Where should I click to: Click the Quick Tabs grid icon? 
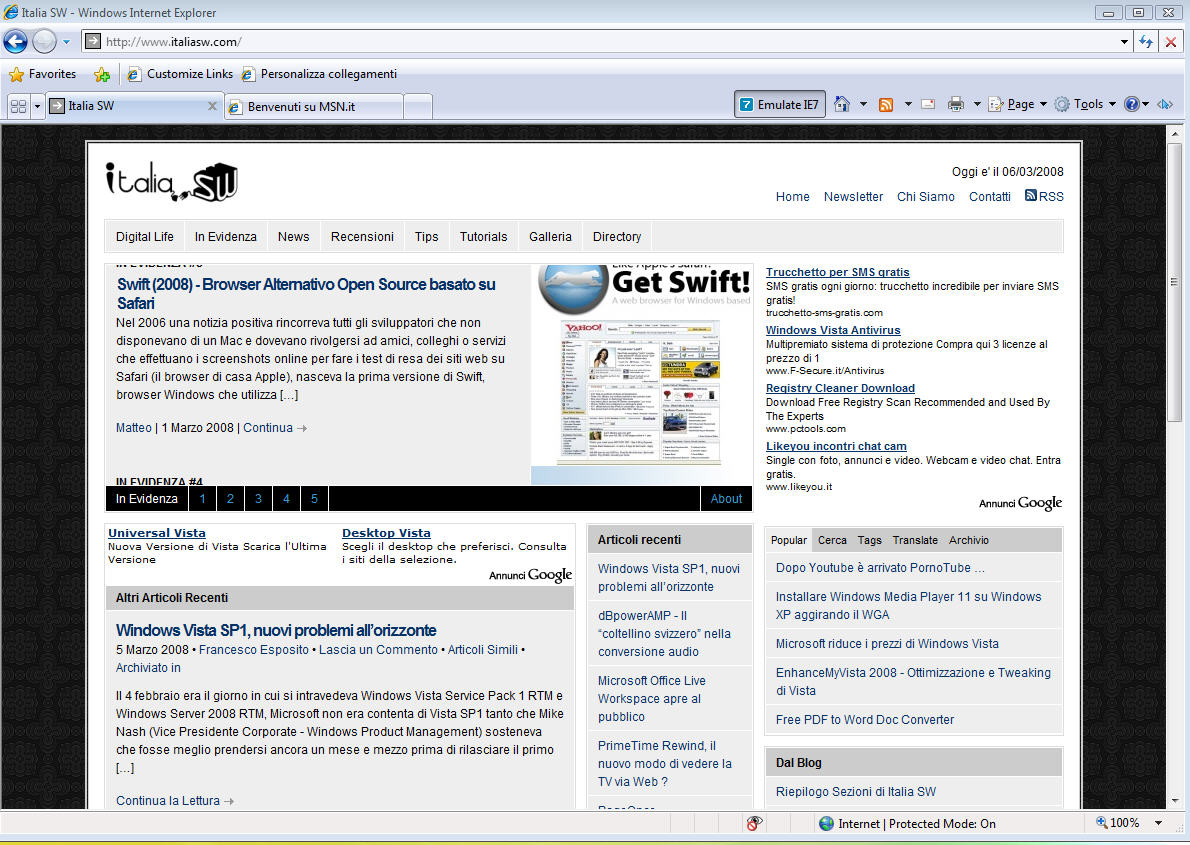click(x=18, y=106)
